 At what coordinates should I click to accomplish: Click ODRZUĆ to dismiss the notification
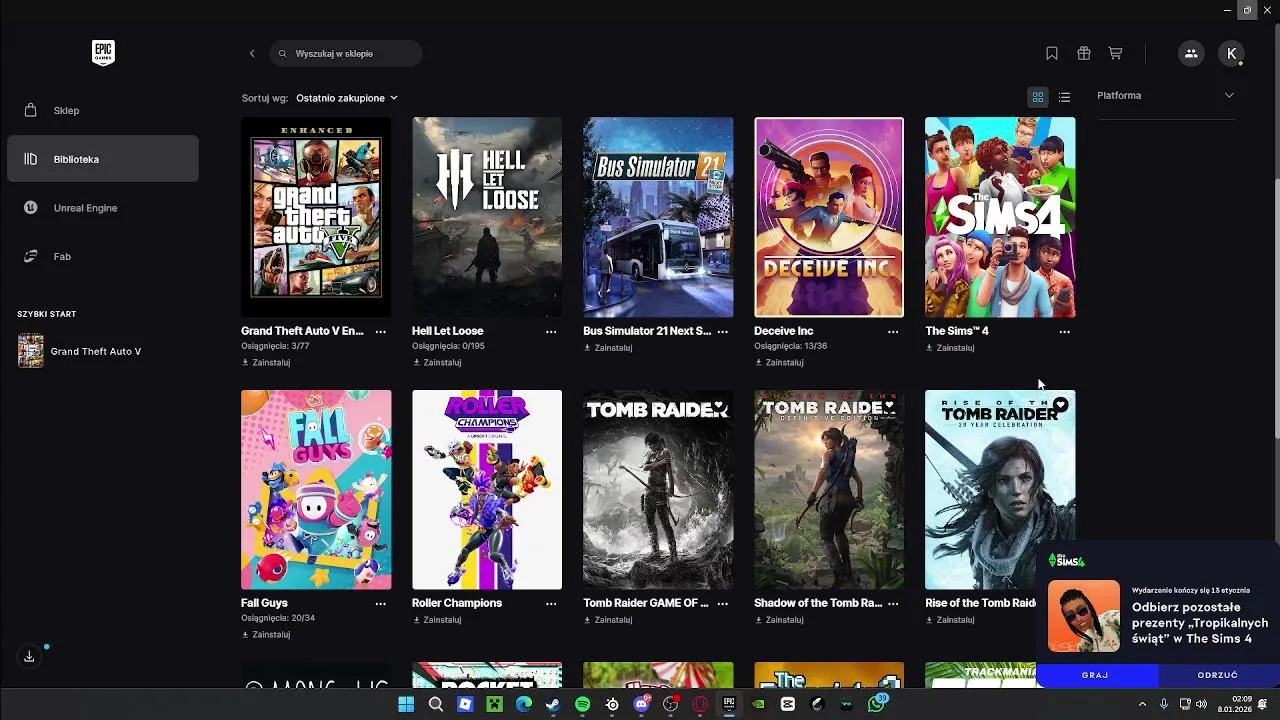pyautogui.click(x=1218, y=675)
